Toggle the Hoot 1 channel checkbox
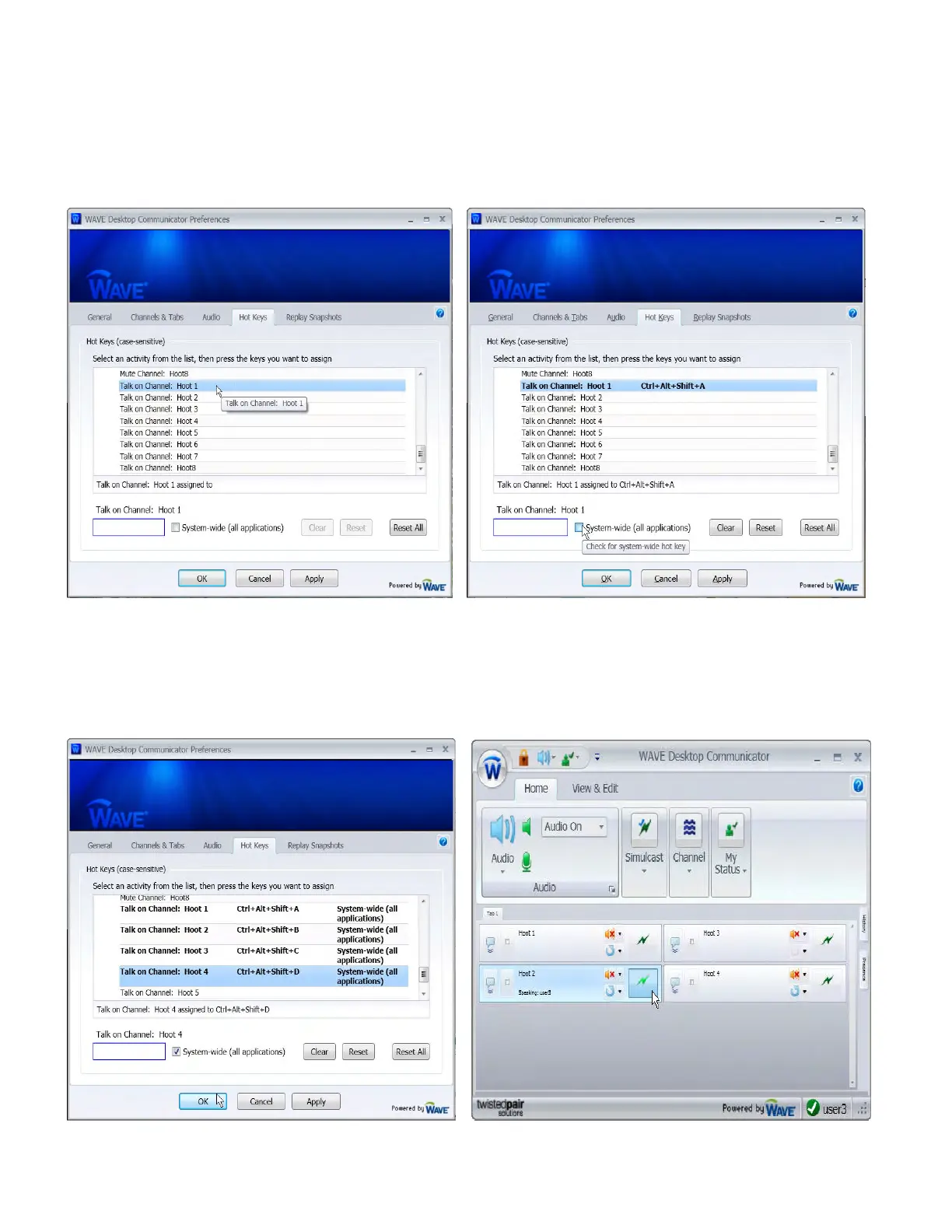This screenshot has width=952, height=1232. pyautogui.click(x=507, y=942)
